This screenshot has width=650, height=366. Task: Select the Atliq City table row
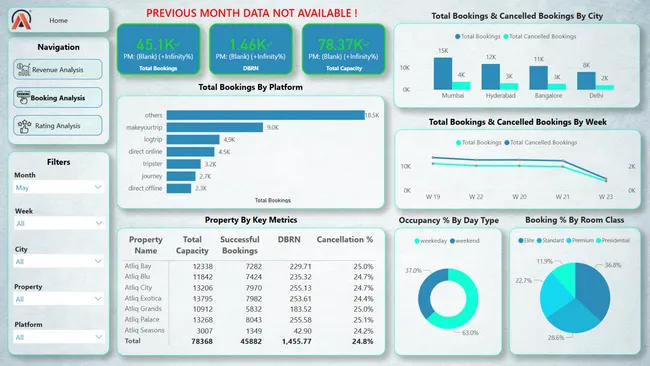(x=249, y=288)
